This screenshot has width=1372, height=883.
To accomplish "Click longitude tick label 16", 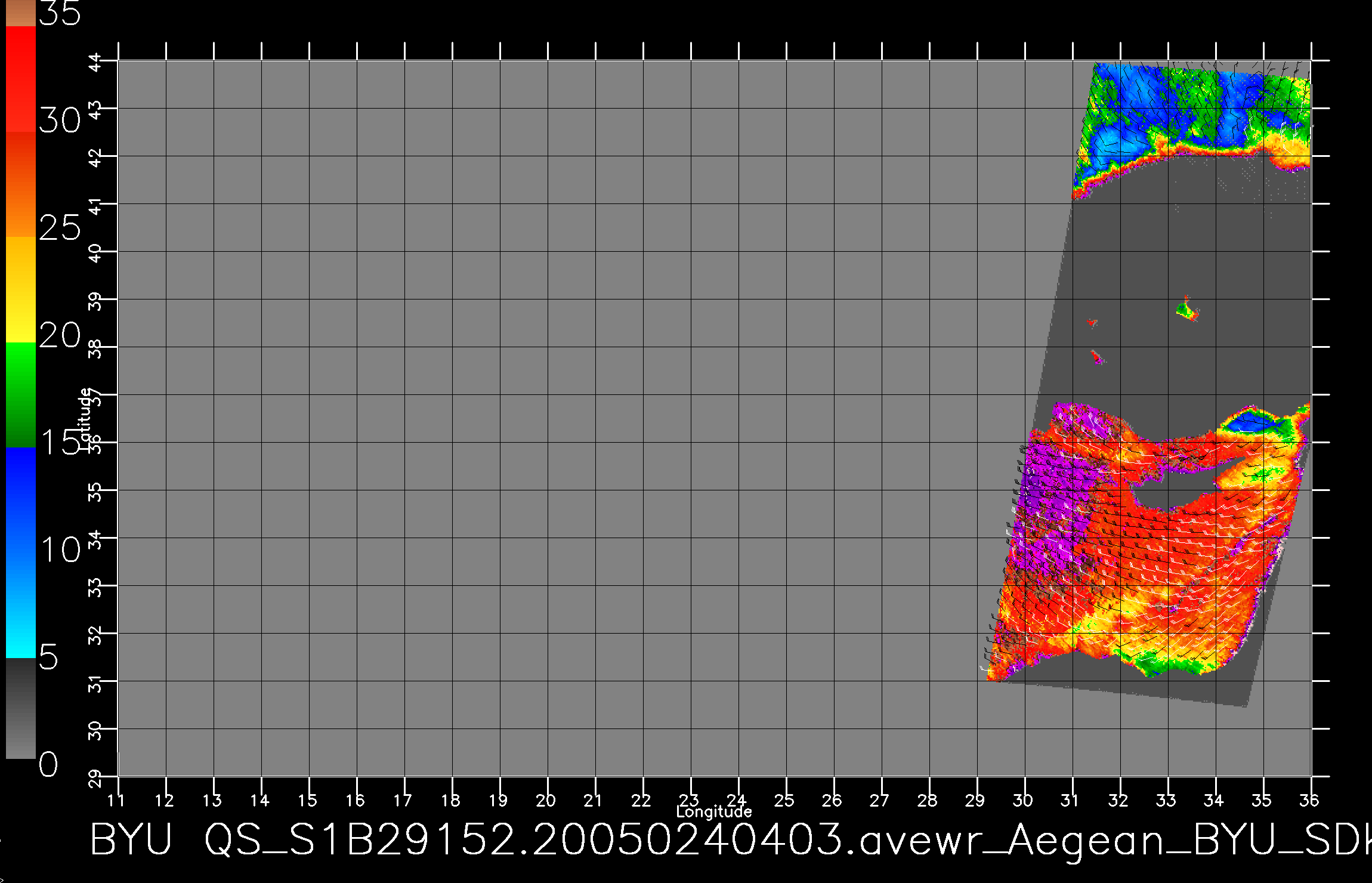I will tap(355, 800).
